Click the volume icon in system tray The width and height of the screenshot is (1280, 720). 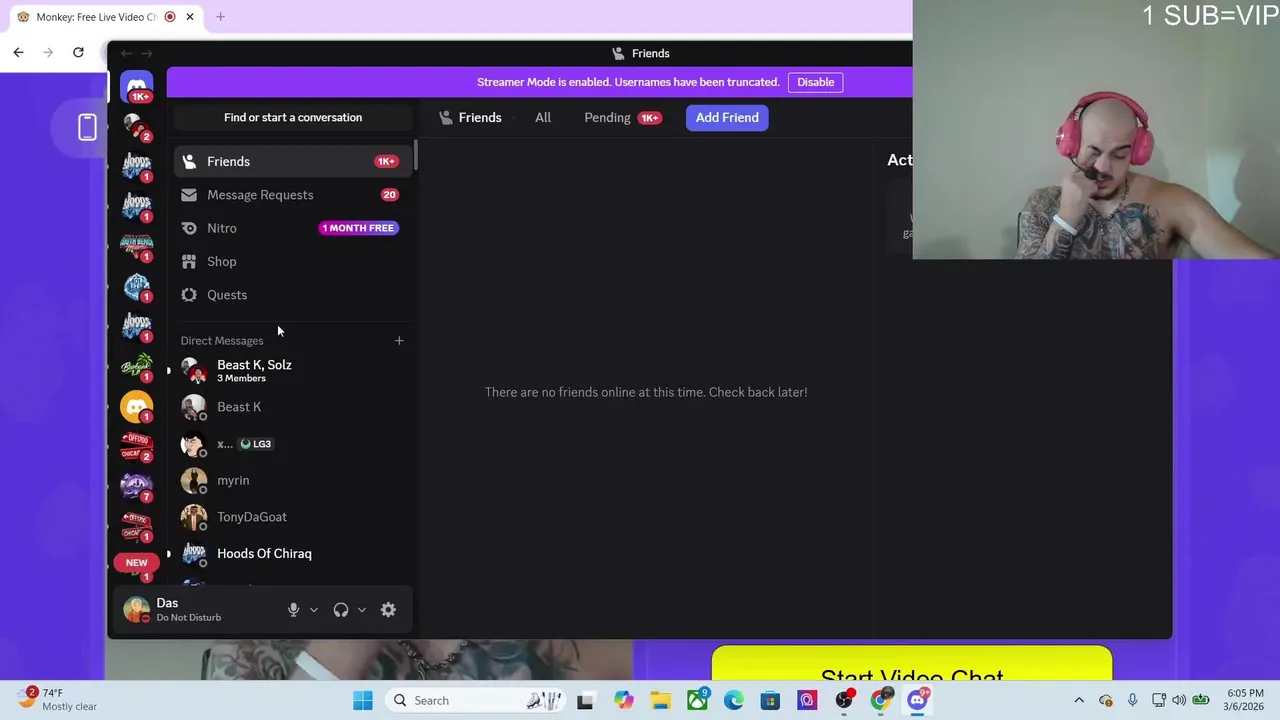click(1180, 700)
